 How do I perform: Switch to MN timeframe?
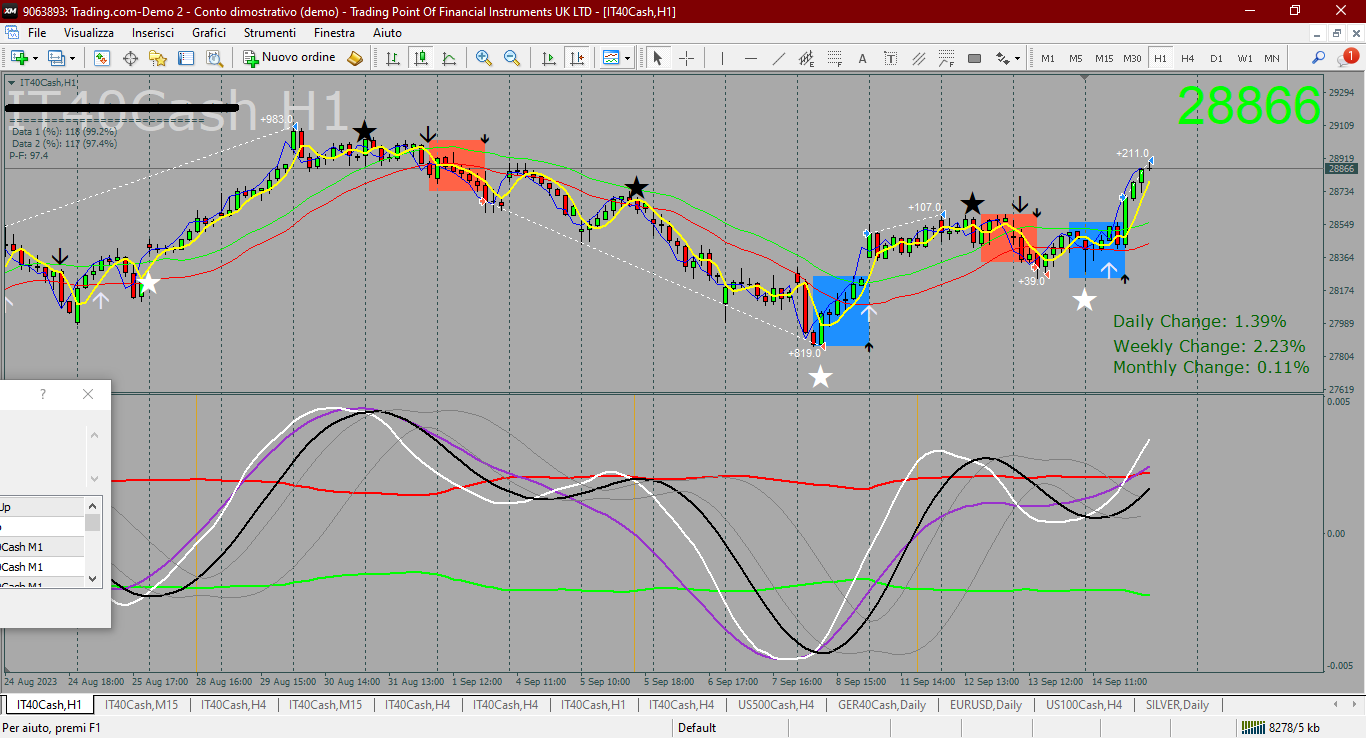click(x=1272, y=58)
